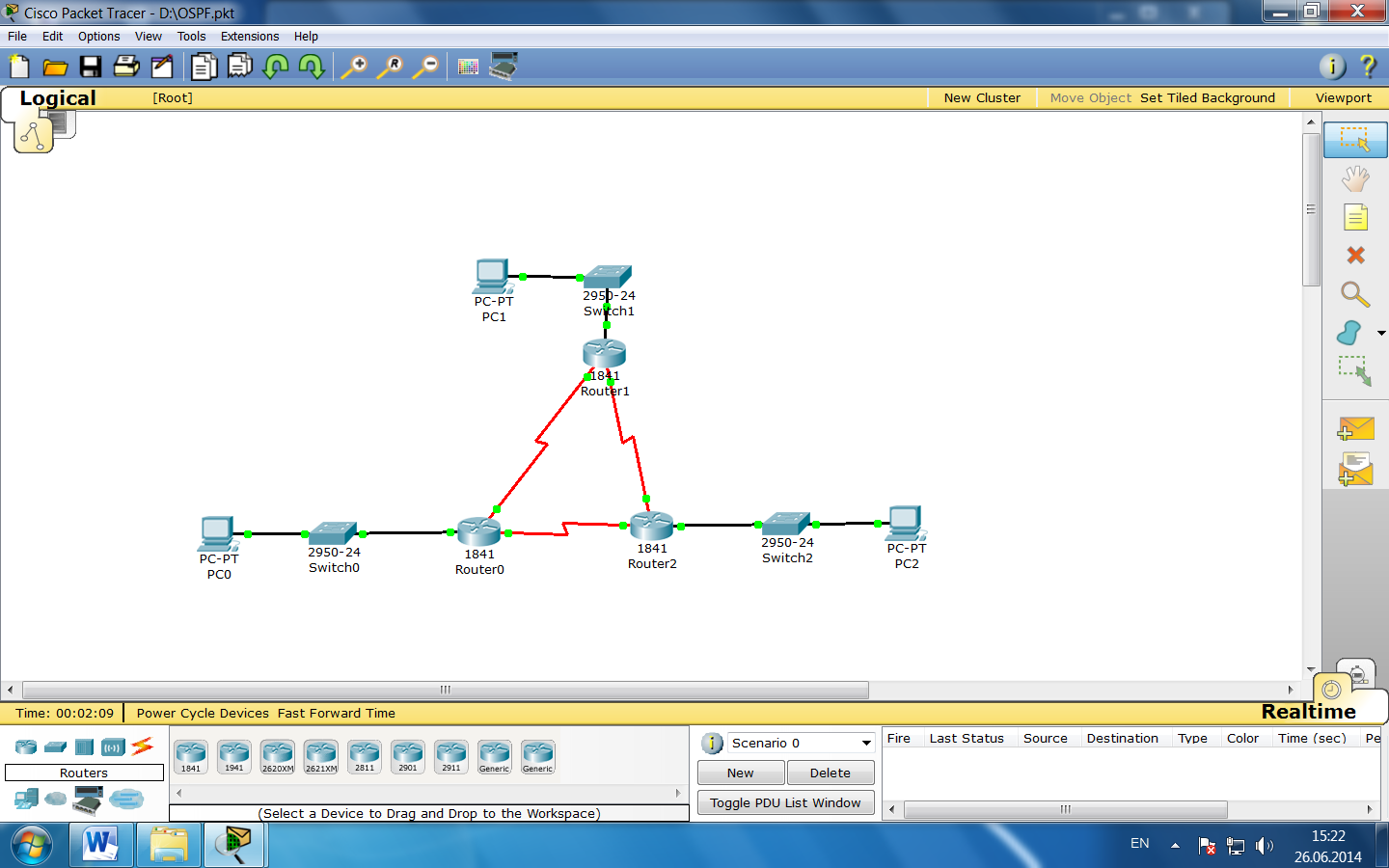The height and width of the screenshot is (868, 1389).
Task: Pick the 2621XM router model
Action: click(x=321, y=756)
